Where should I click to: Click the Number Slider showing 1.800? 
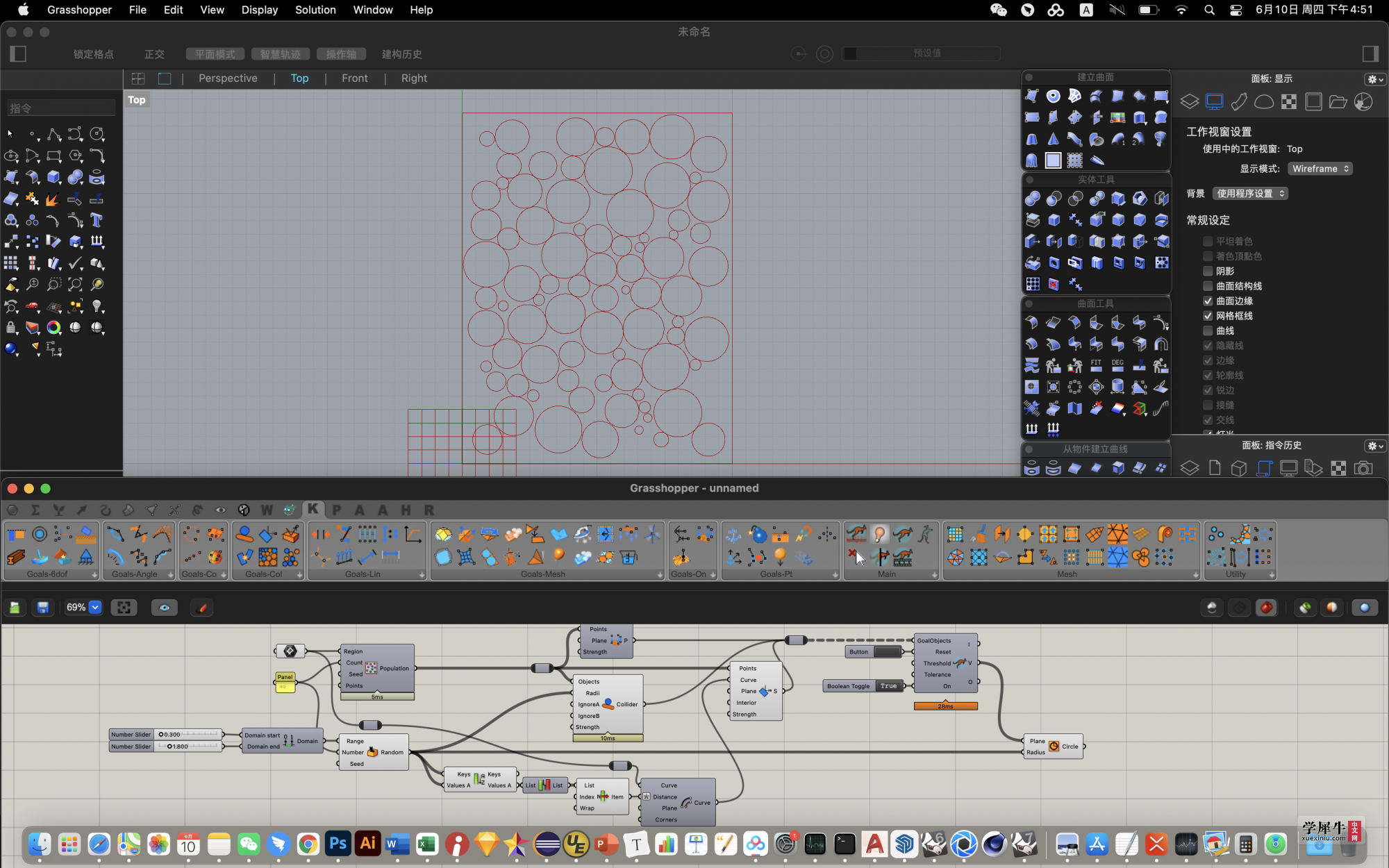(x=166, y=746)
